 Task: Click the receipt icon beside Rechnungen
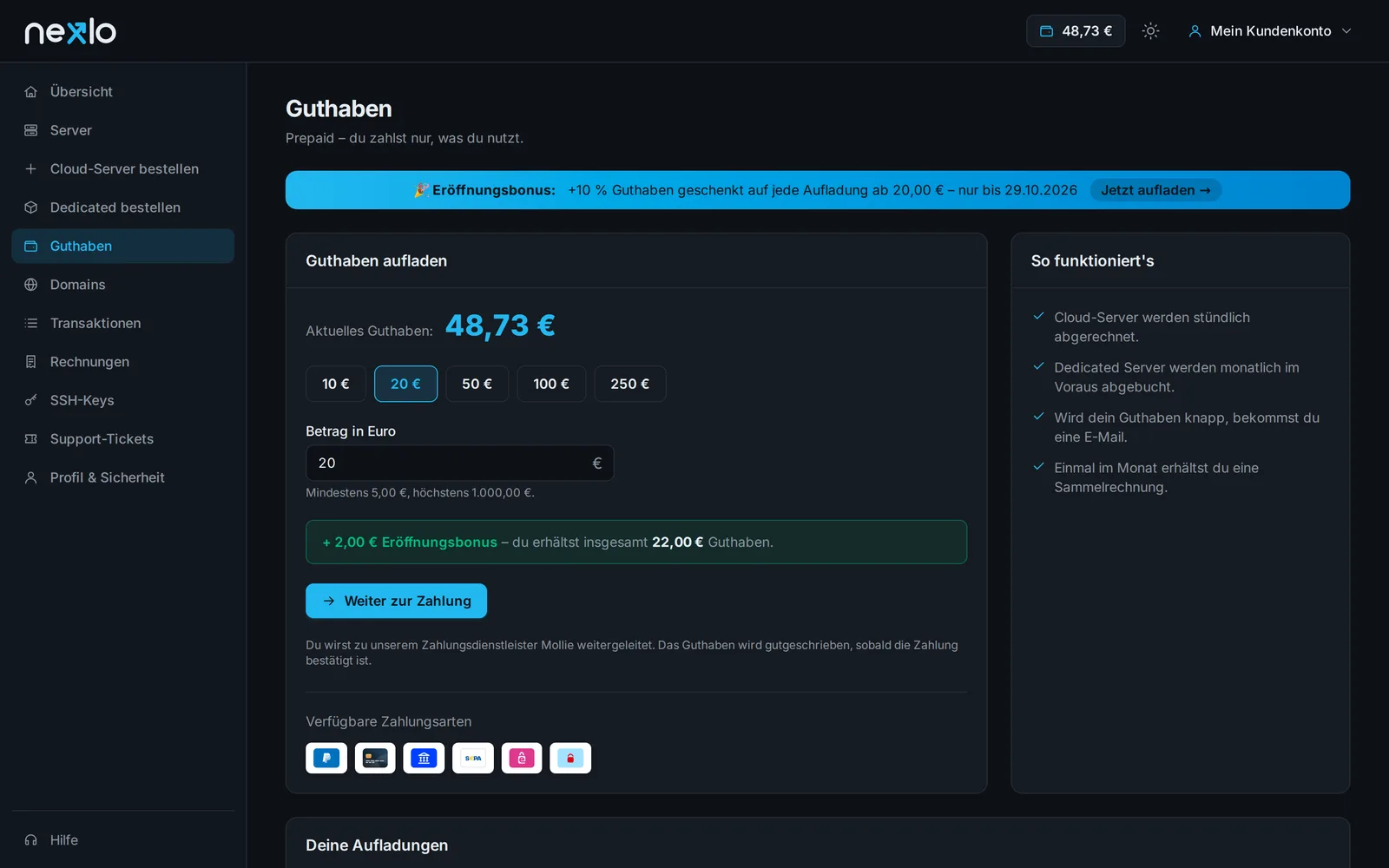click(x=31, y=362)
